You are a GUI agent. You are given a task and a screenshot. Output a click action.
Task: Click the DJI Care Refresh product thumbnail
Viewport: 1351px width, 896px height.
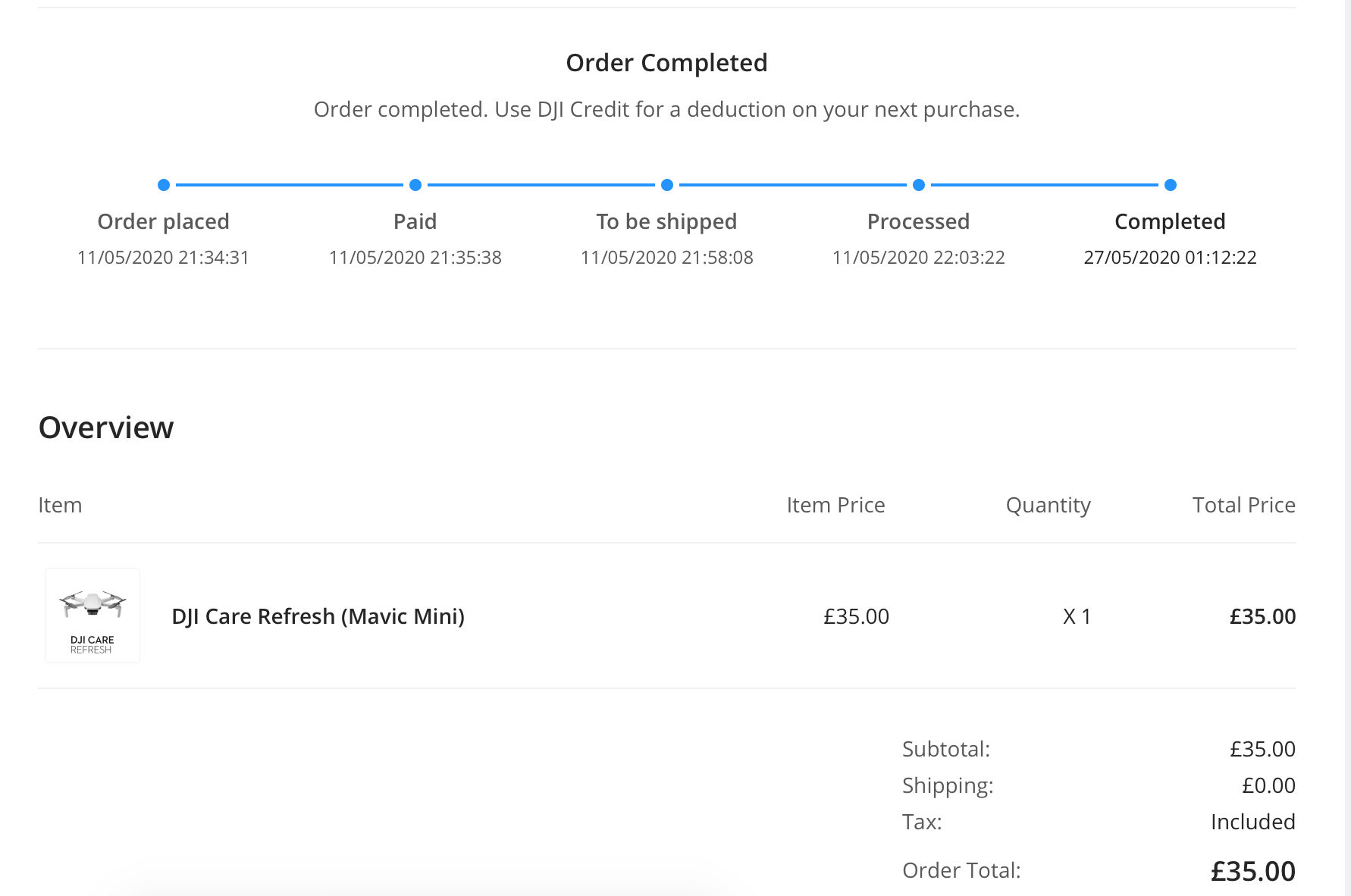tap(92, 616)
